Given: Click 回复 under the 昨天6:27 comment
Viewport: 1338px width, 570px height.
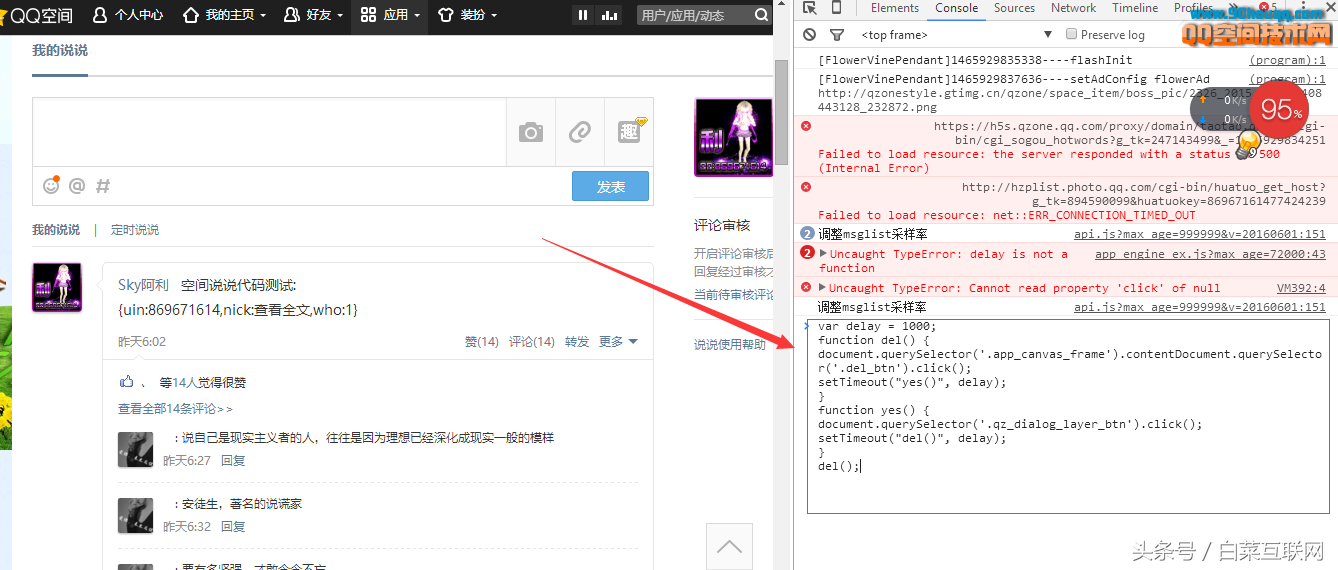Looking at the screenshot, I should [x=233, y=461].
